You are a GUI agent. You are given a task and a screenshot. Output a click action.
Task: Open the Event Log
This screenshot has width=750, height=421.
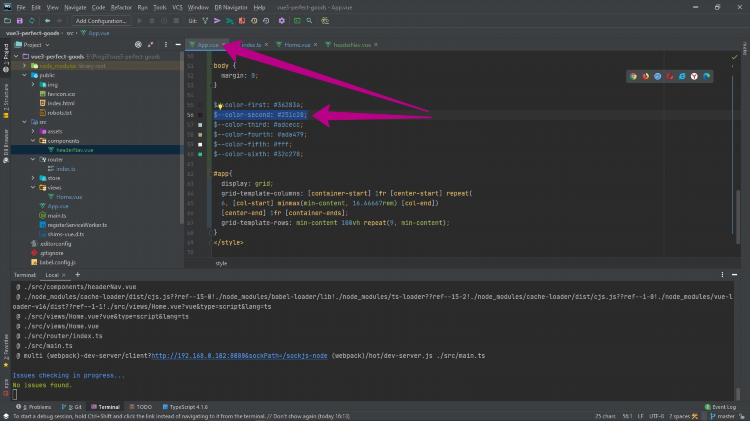[x=720, y=407]
